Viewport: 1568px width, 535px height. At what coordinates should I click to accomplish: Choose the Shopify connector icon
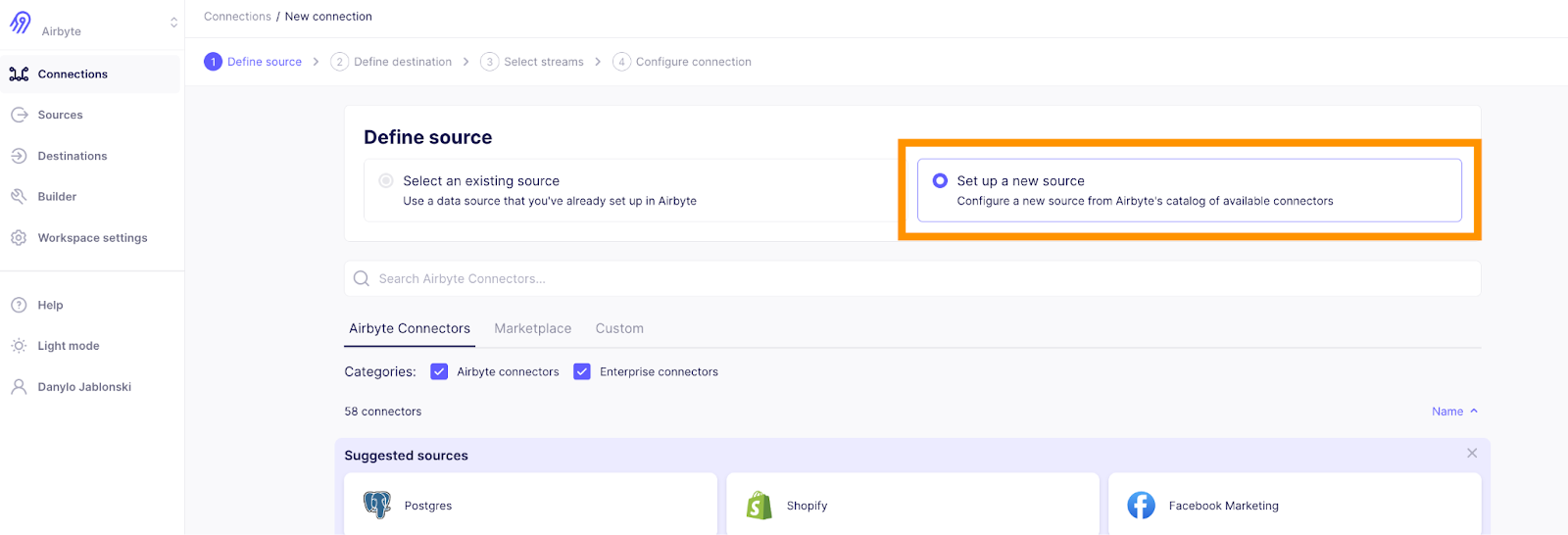pos(759,506)
